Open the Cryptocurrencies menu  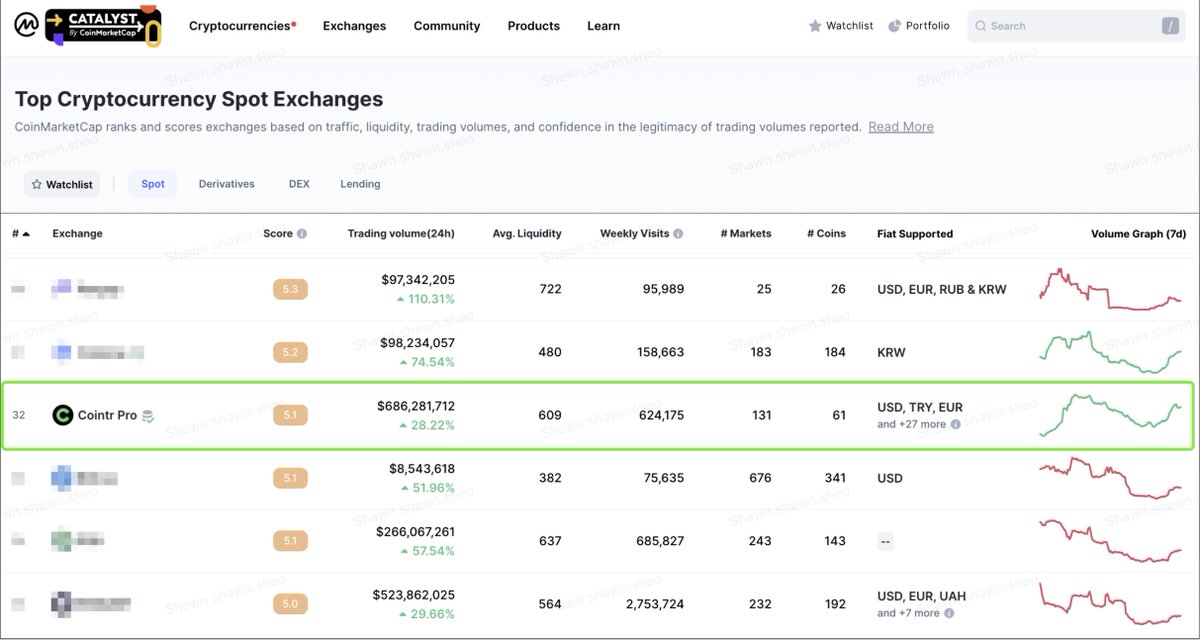click(x=242, y=26)
